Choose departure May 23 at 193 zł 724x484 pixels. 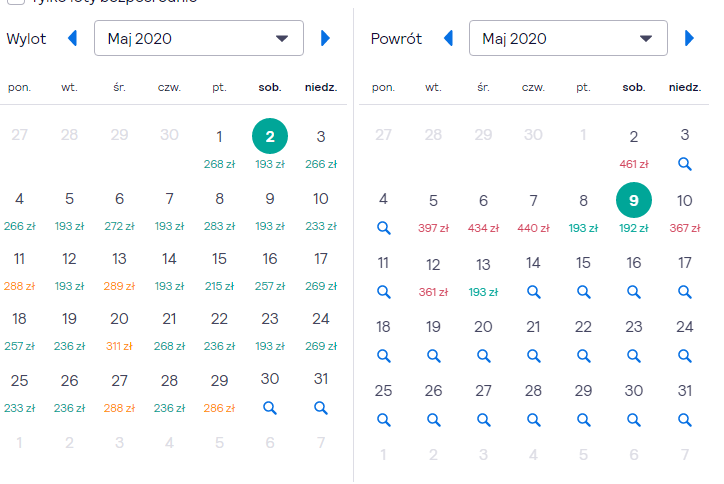270,331
